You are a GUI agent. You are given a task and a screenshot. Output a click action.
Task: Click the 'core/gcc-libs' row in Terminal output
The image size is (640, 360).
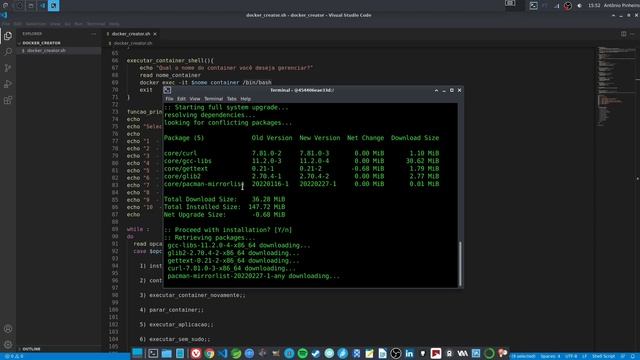point(301,161)
